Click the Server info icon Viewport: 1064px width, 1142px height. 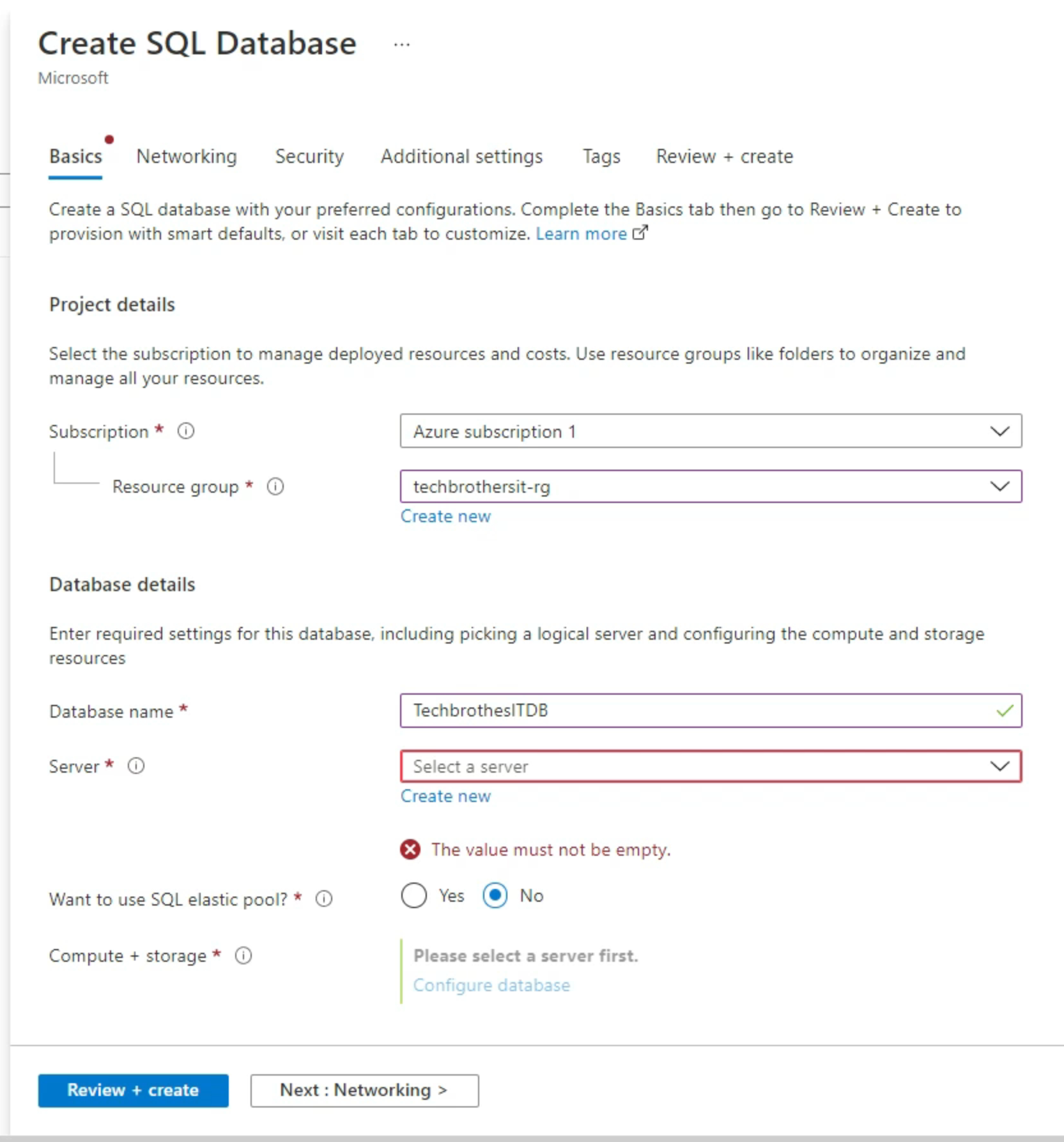(136, 766)
